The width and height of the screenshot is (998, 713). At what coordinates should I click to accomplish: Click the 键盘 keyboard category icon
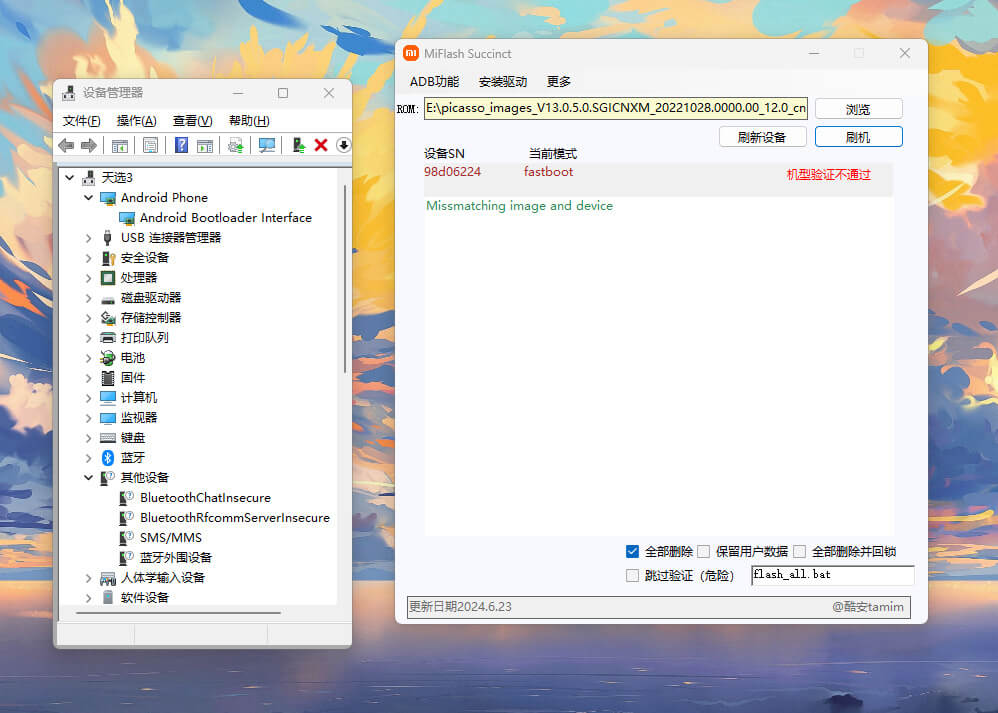pos(108,438)
